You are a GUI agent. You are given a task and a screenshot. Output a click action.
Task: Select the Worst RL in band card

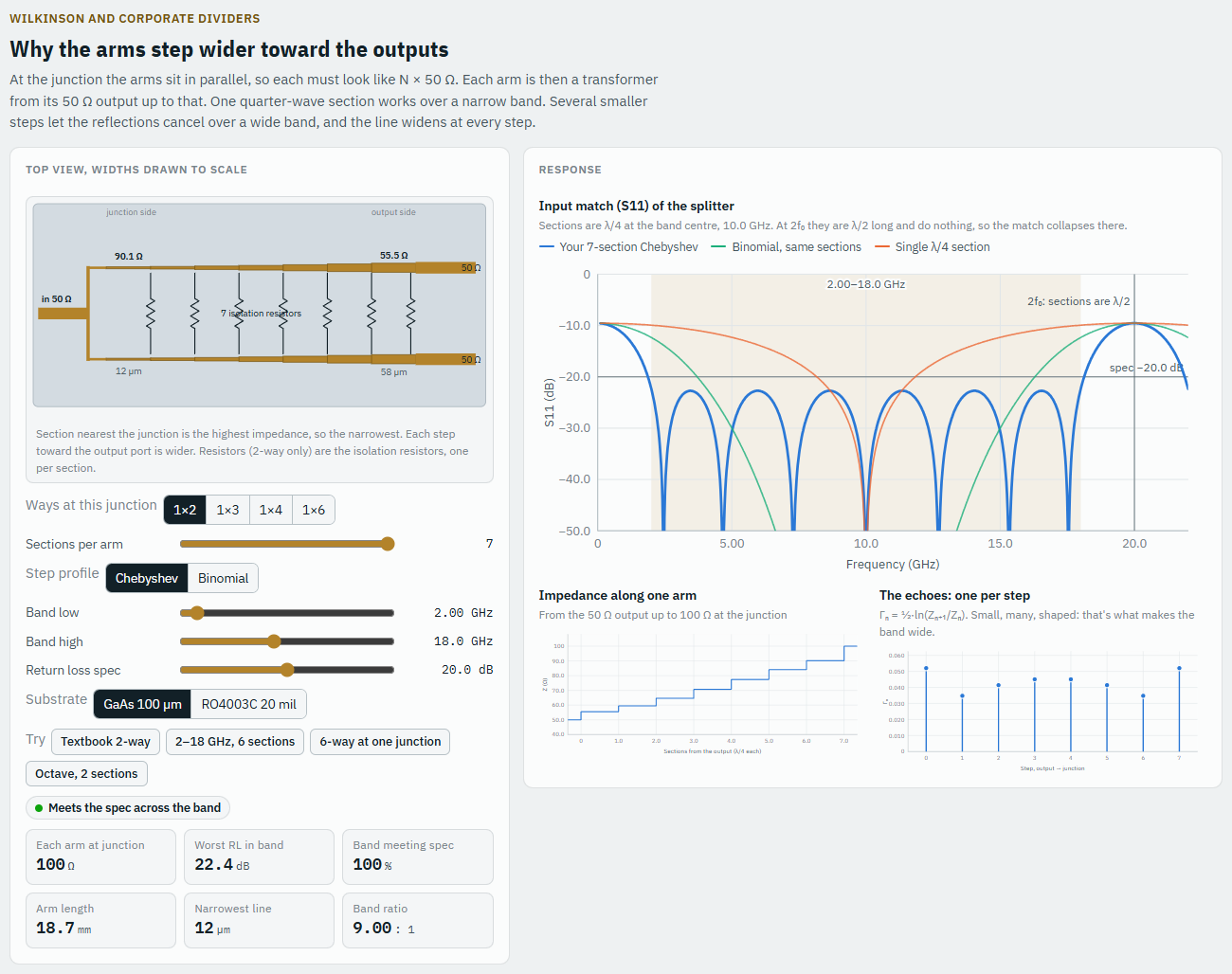(x=260, y=857)
